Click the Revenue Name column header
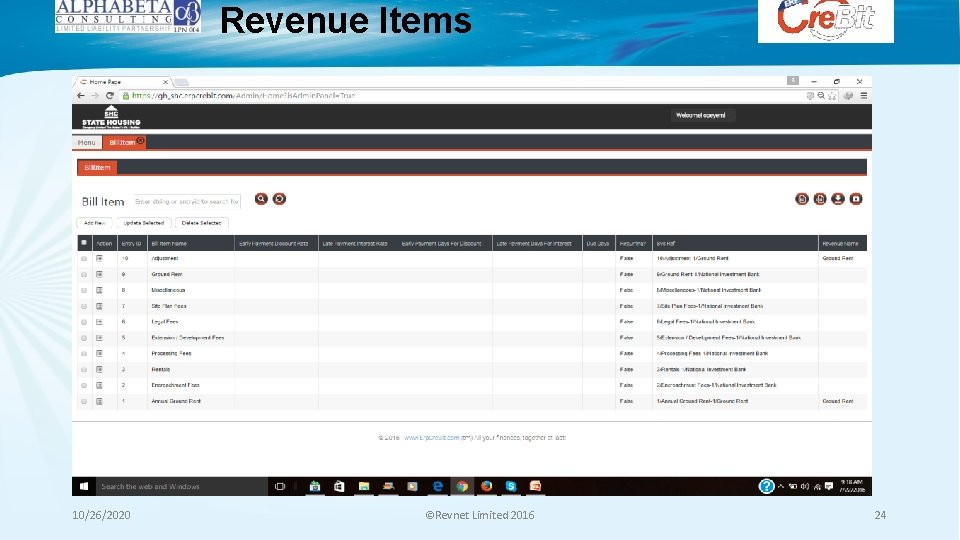Image resolution: width=960 pixels, height=540 pixels. (841, 244)
